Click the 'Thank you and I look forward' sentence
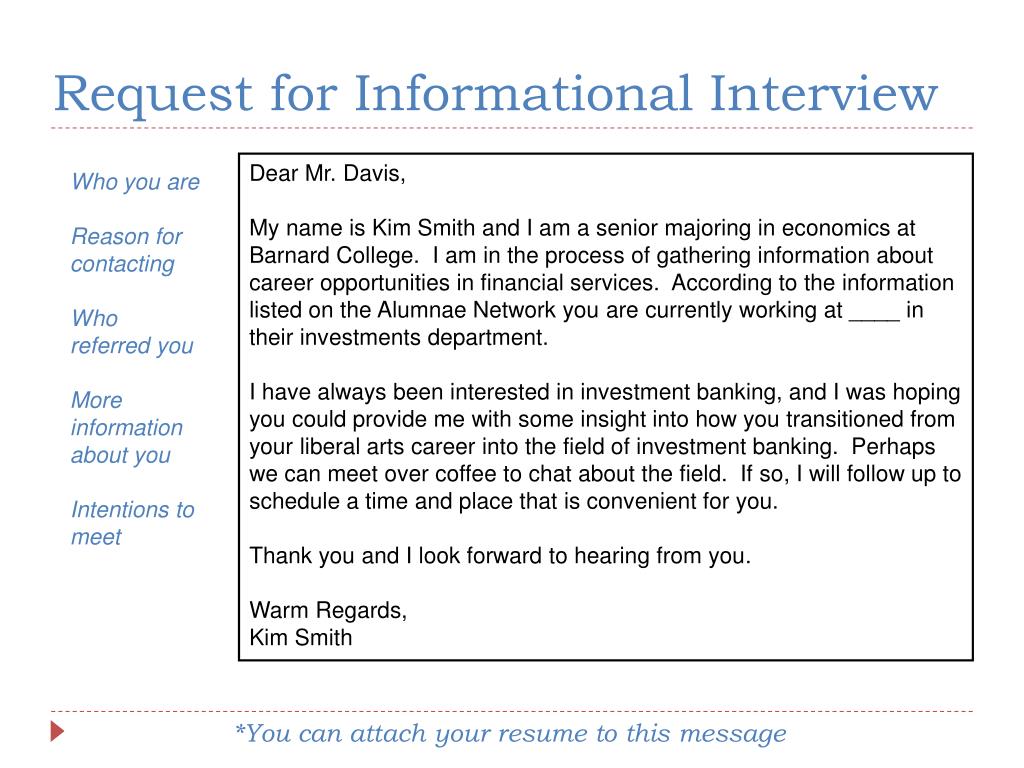Screen dimensions: 1024x768 pyautogui.click(x=500, y=556)
